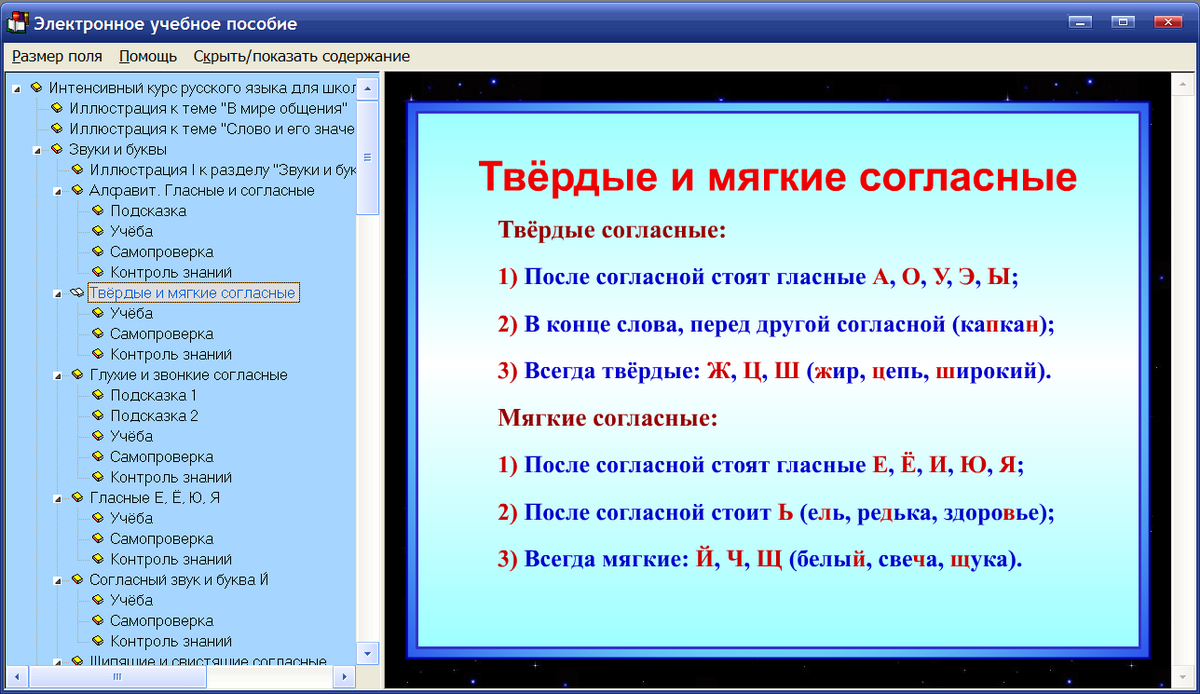Click tree horizontal scrollbar right arrow
The height and width of the screenshot is (694, 1200).
coord(346,677)
